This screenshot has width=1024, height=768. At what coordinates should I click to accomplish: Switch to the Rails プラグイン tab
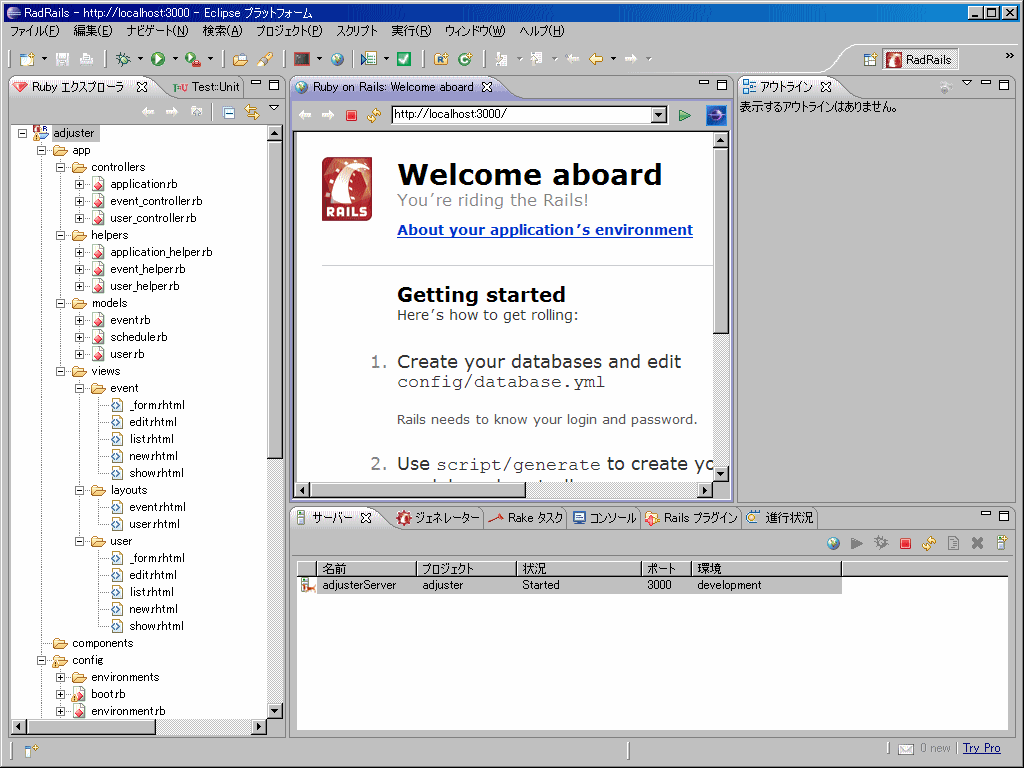692,518
